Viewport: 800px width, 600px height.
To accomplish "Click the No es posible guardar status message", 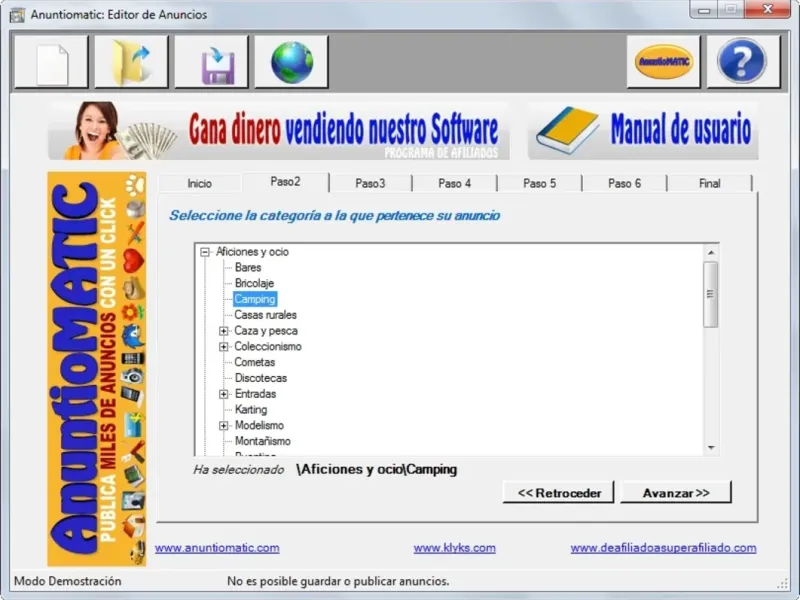I will pyautogui.click(x=338, y=582).
